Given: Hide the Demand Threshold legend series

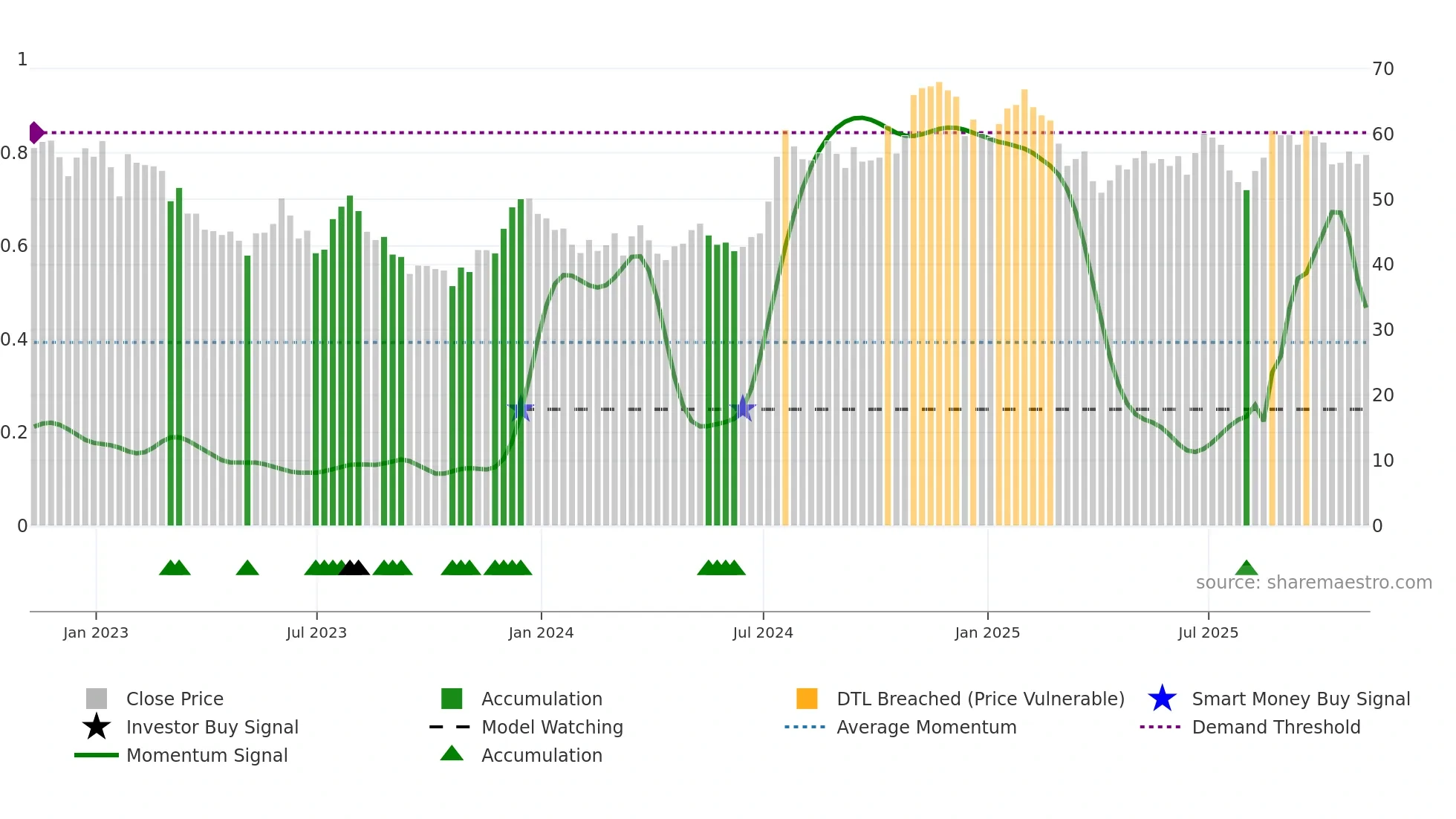Looking at the screenshot, I should (1275, 727).
